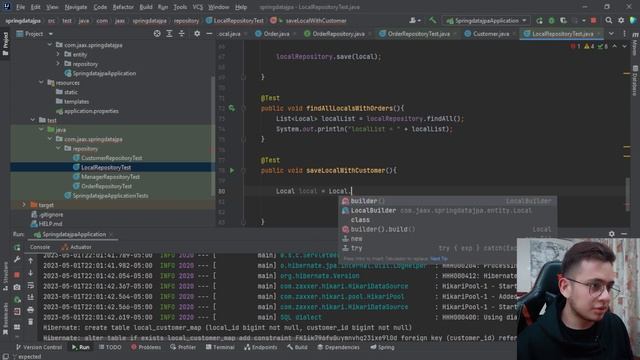The image size is (640, 360).
Task: Hide the Project tool window
Action: [x=209, y=34]
